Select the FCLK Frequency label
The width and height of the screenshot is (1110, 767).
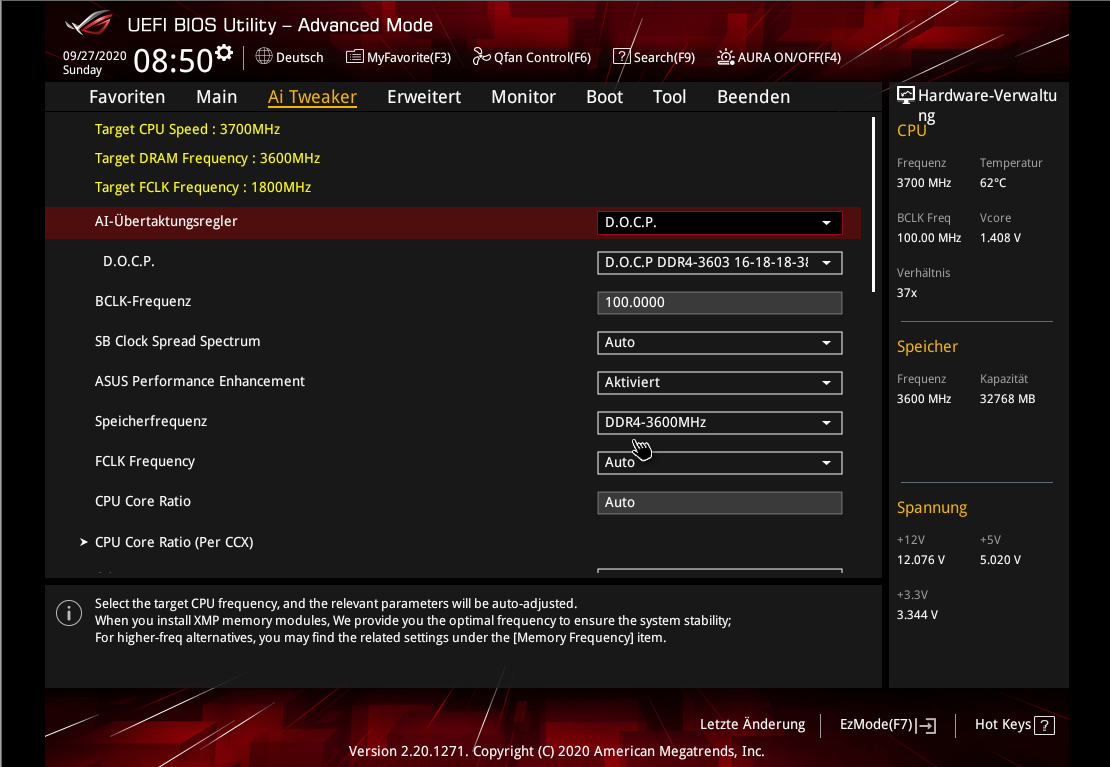point(144,462)
